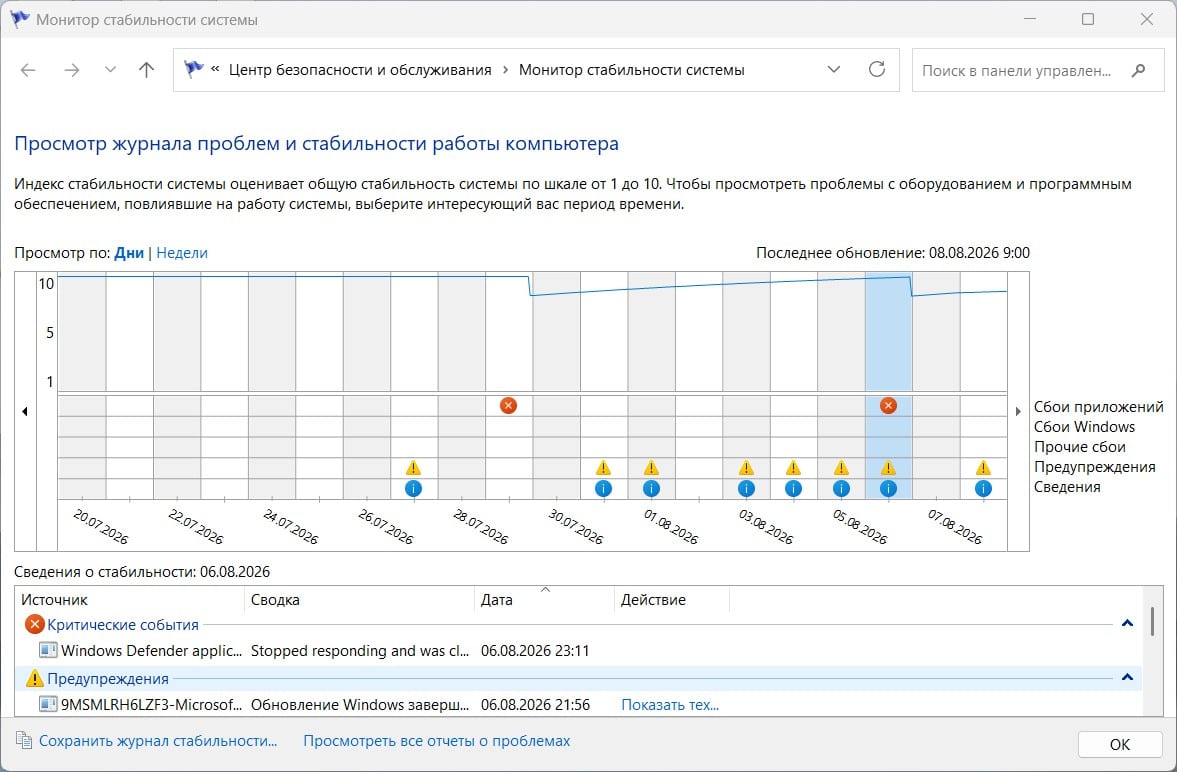Click Сохранить журнал стабильности link
This screenshot has height=772, width=1177.
(158, 740)
